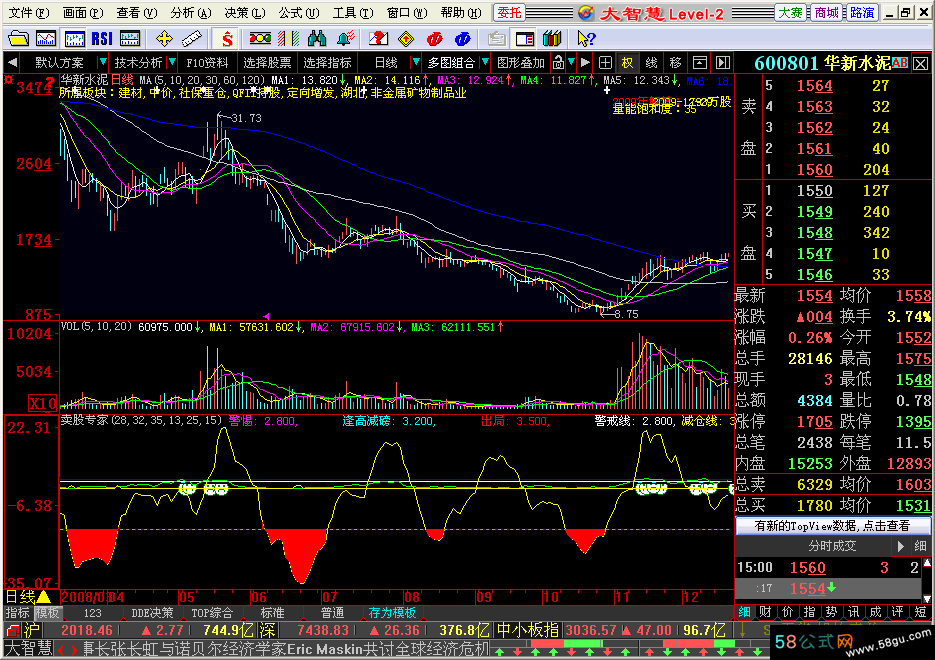
Task: Click the 商城 button
Action: click(x=826, y=13)
